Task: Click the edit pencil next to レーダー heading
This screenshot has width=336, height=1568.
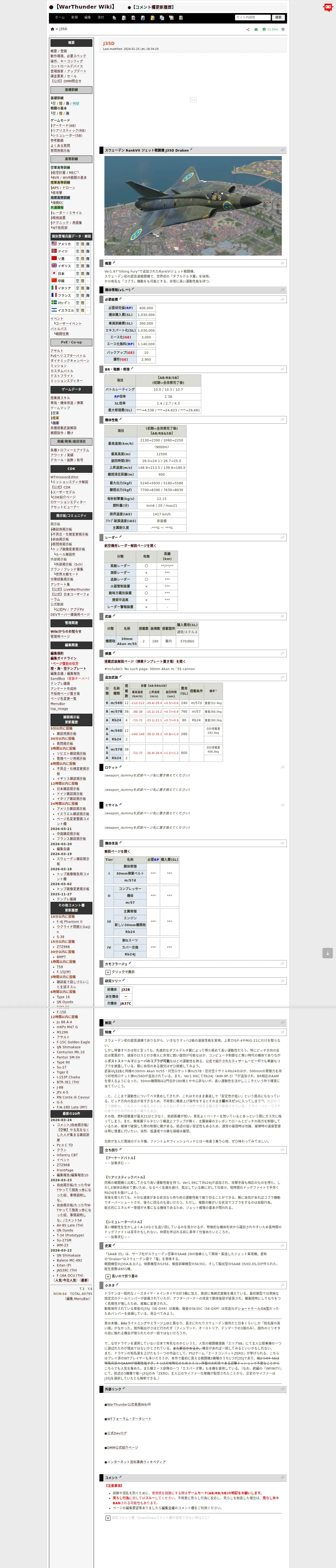Action: (121, 537)
